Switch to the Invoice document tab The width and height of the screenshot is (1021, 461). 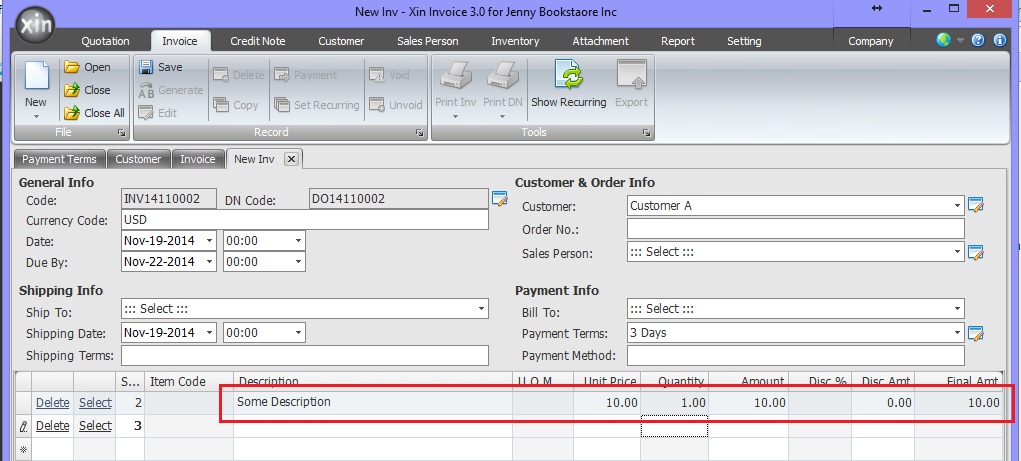click(197, 159)
